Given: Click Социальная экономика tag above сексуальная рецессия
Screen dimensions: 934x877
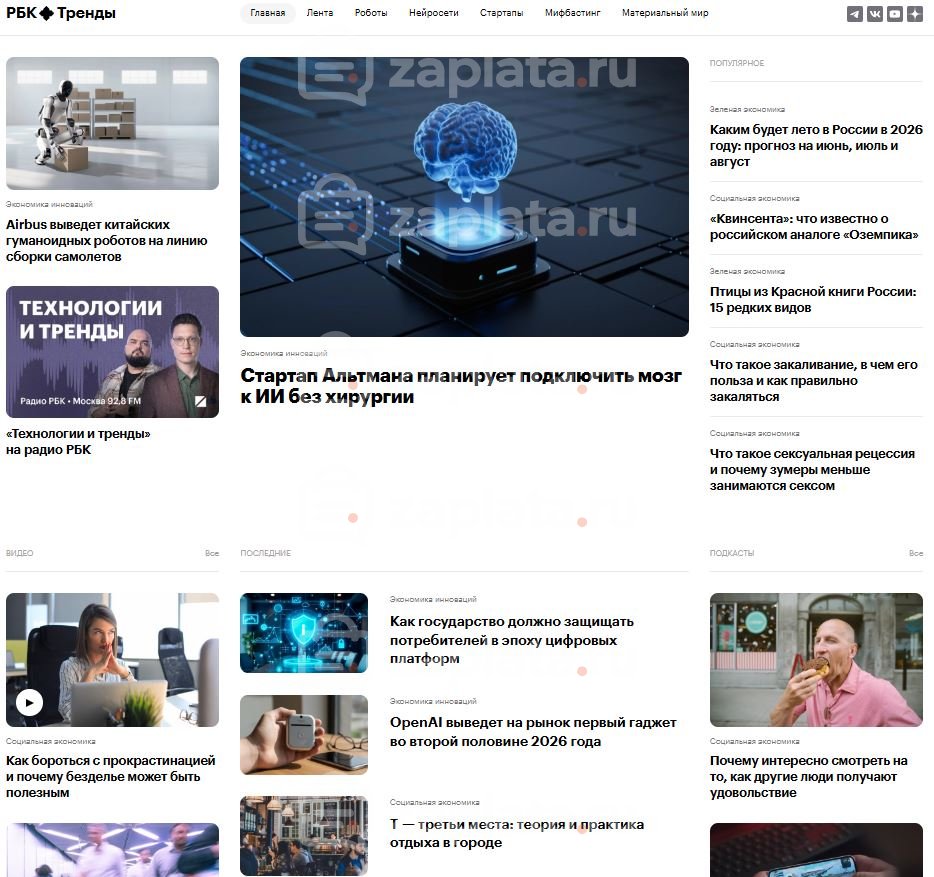Looking at the screenshot, I should (x=754, y=434).
